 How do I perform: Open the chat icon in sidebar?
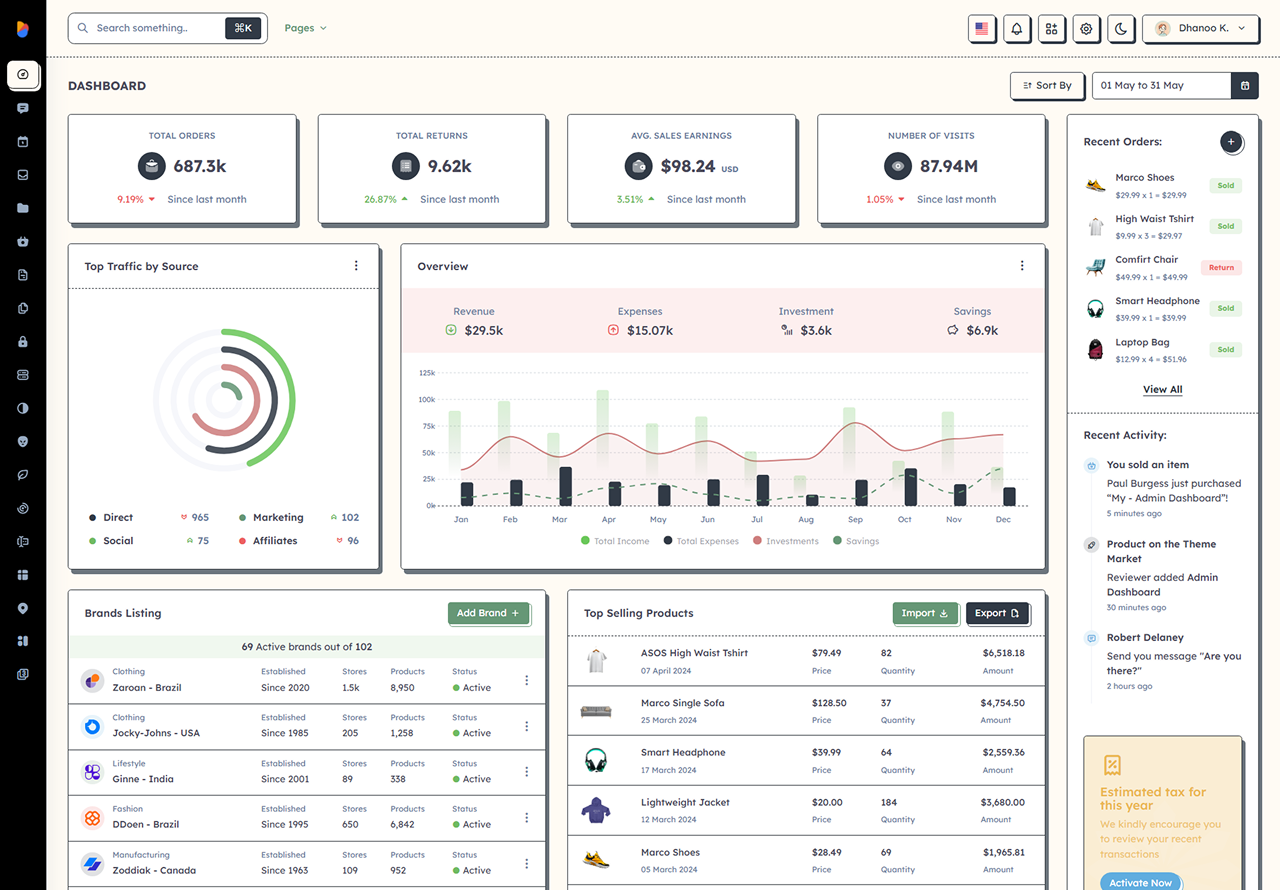pos(23,108)
